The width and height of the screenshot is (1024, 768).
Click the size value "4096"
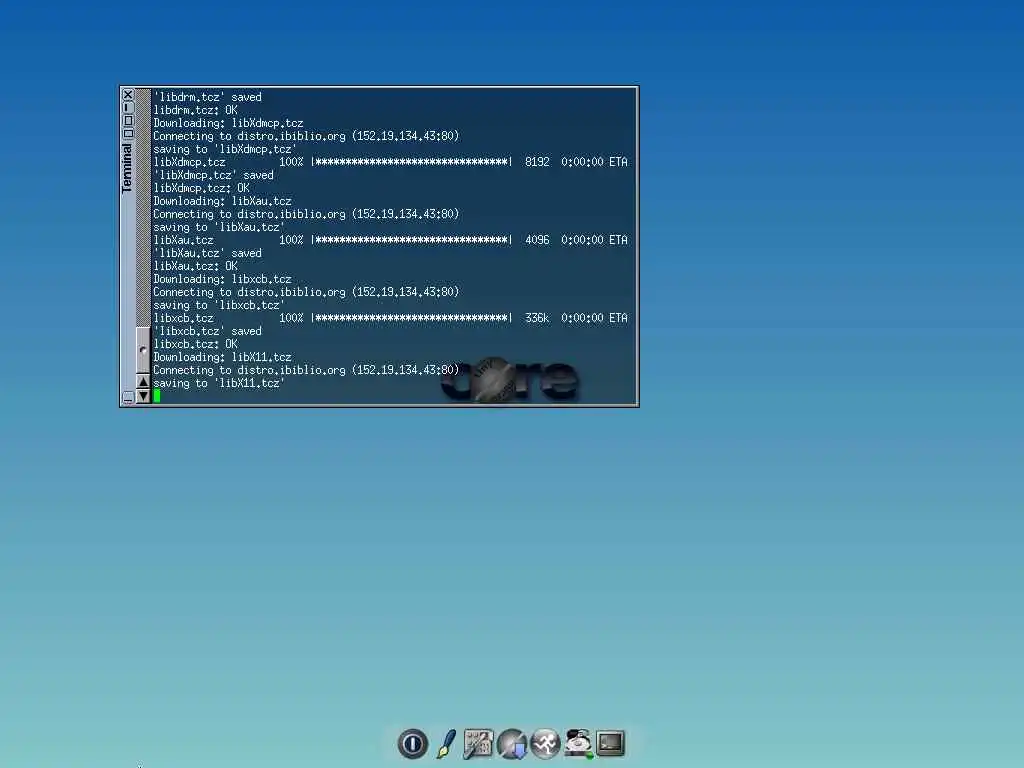(x=537, y=240)
